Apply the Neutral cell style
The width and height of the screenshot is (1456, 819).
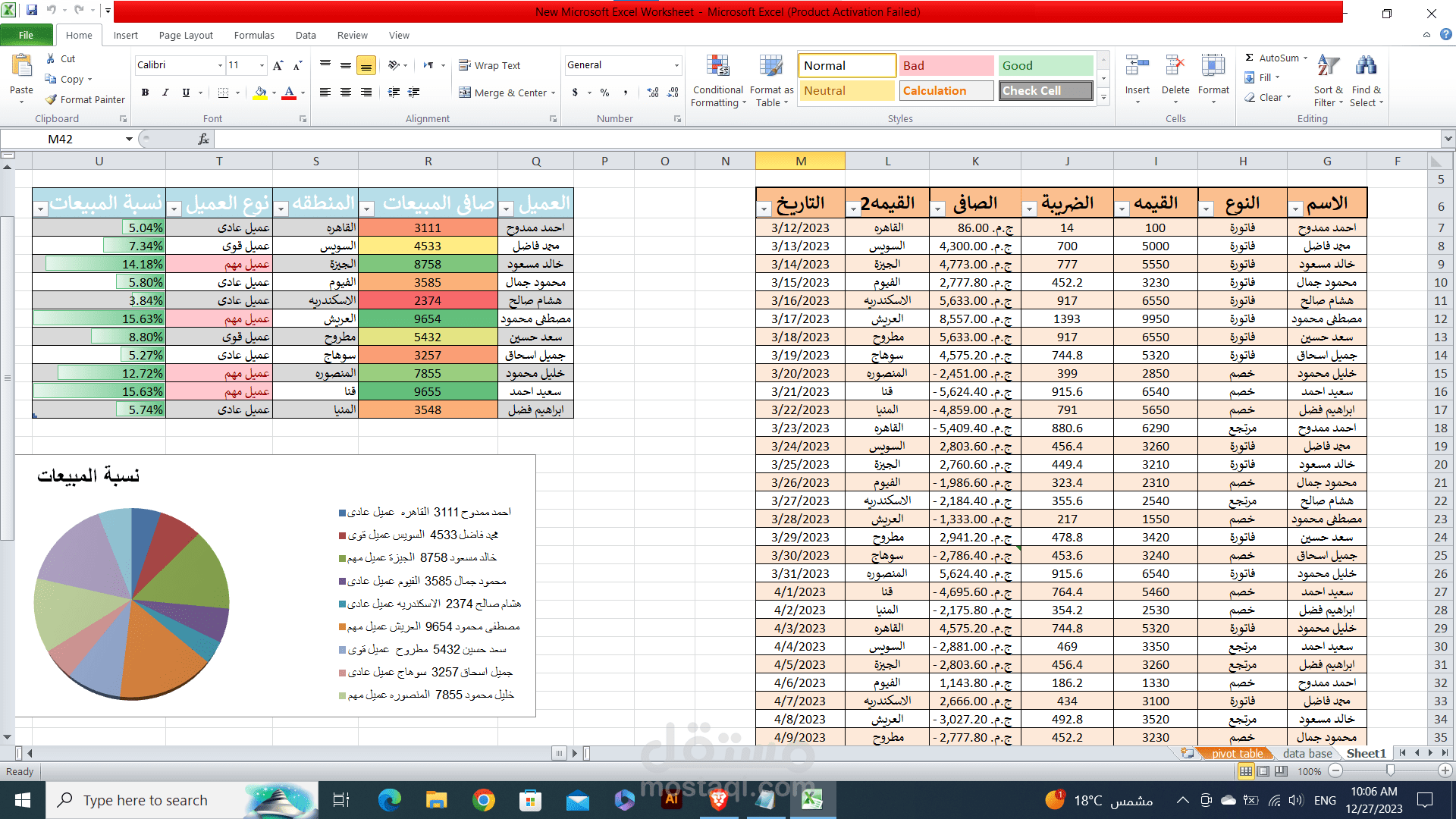pyautogui.click(x=847, y=91)
